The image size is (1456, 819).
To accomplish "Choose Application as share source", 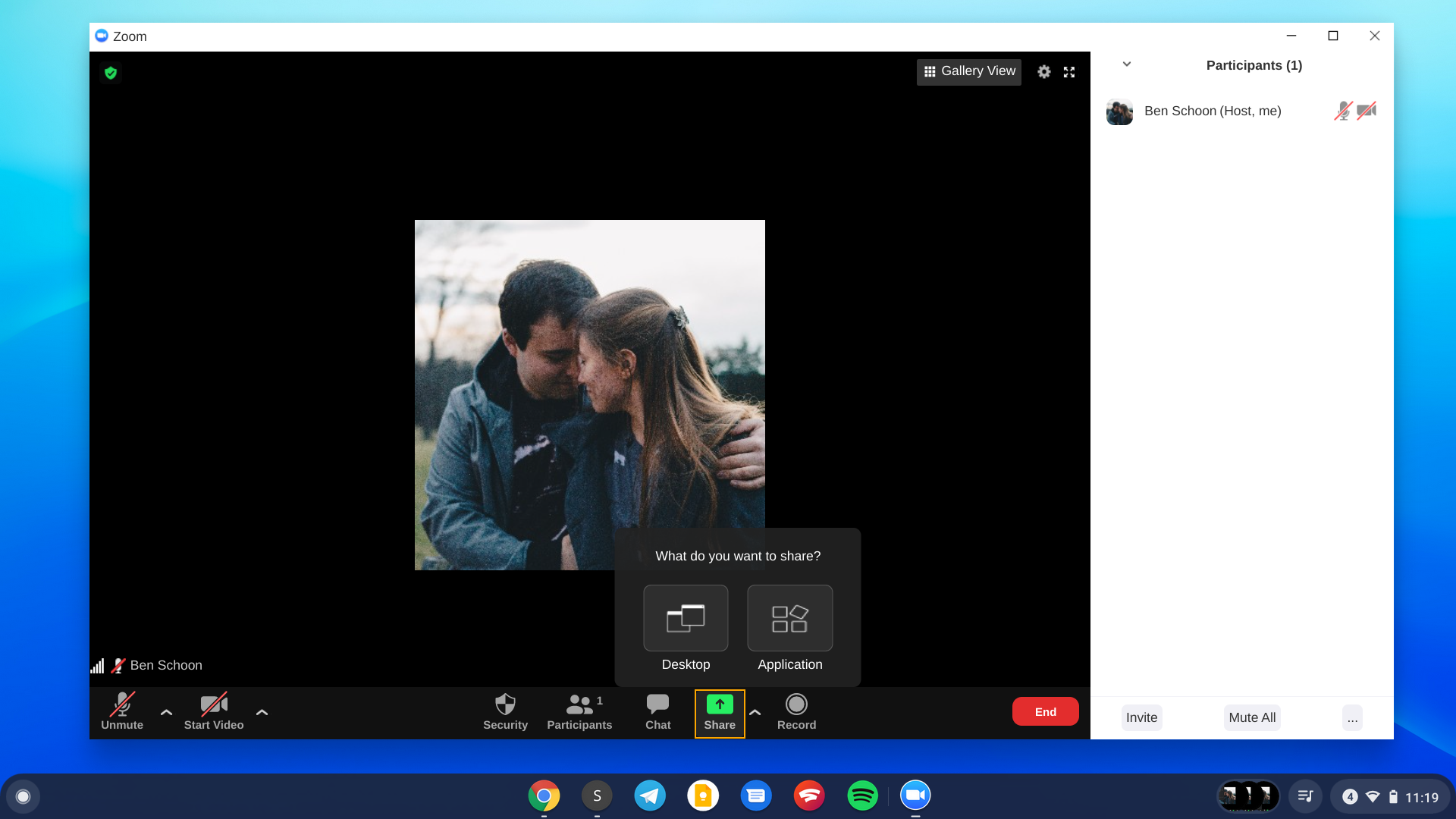I will tap(789, 618).
